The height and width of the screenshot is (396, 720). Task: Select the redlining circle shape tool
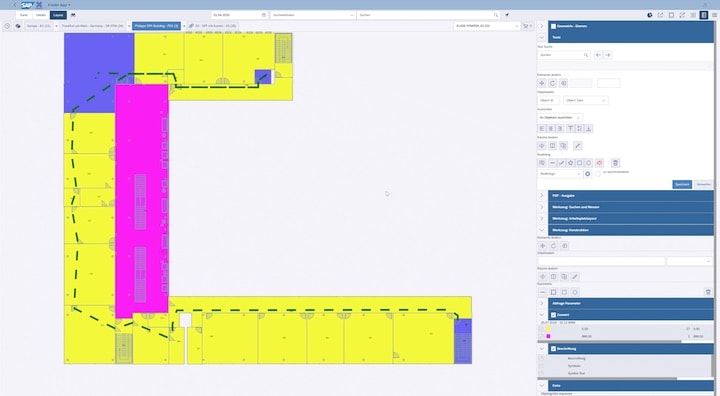(x=588, y=163)
